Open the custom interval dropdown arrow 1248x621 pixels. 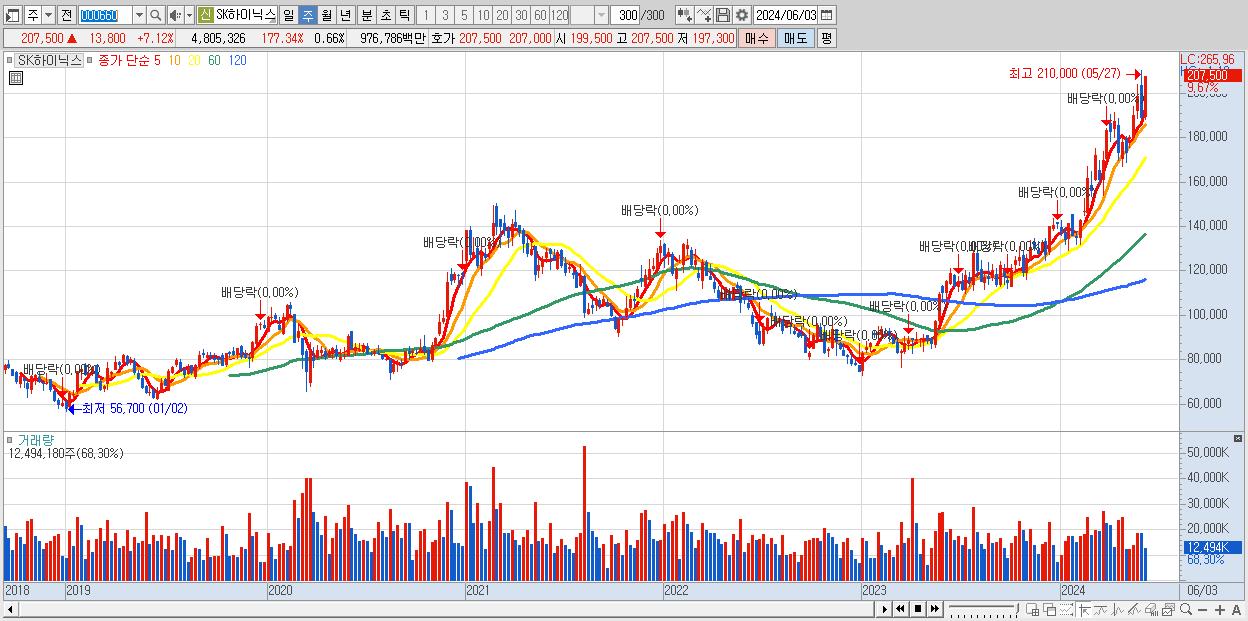click(601, 15)
